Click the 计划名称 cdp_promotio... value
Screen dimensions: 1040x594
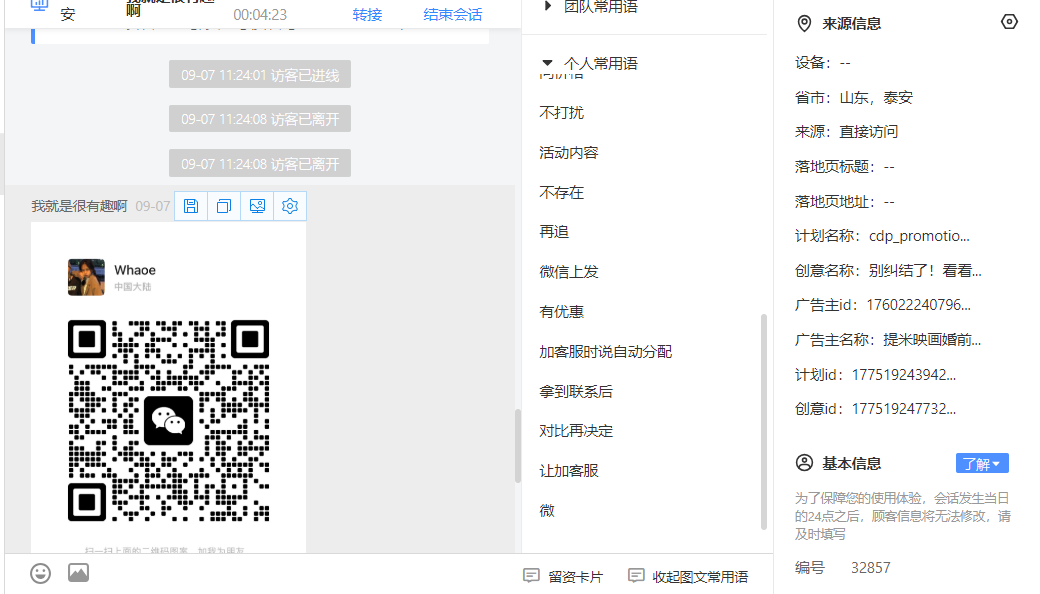coord(919,236)
